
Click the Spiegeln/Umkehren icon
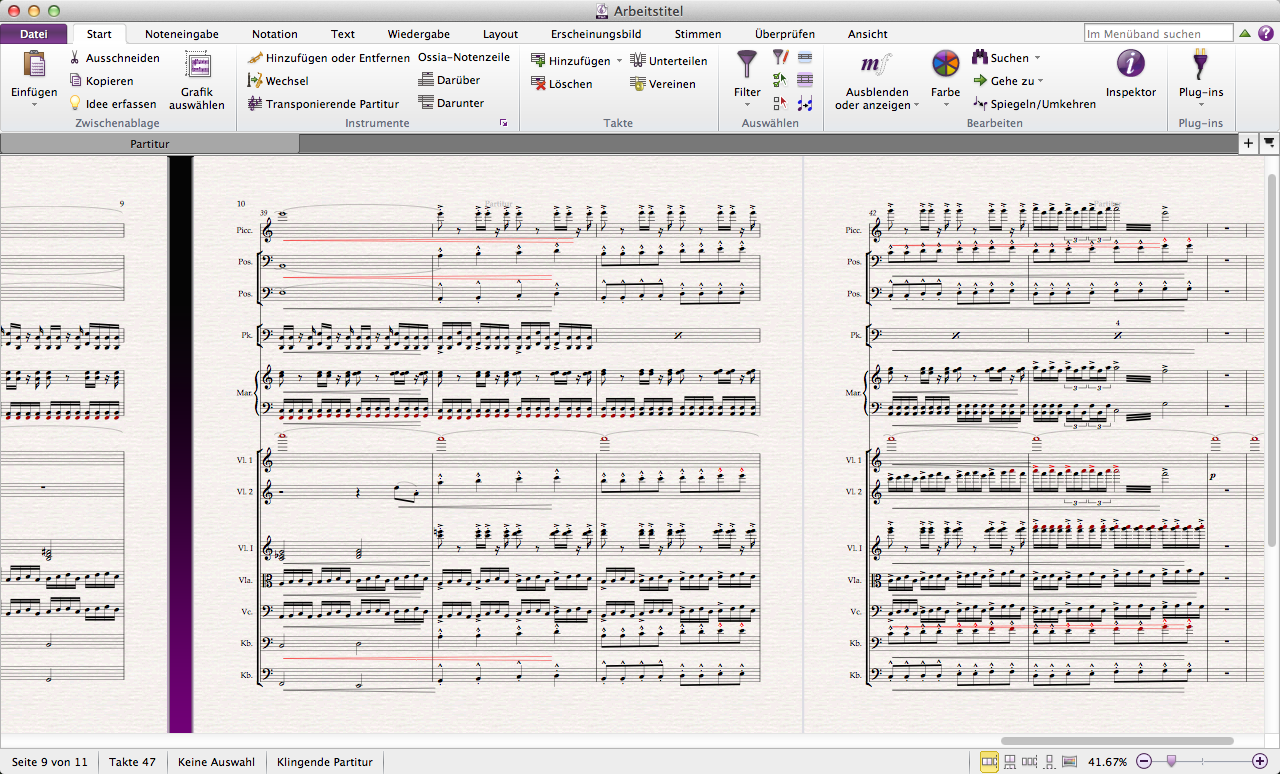980,104
